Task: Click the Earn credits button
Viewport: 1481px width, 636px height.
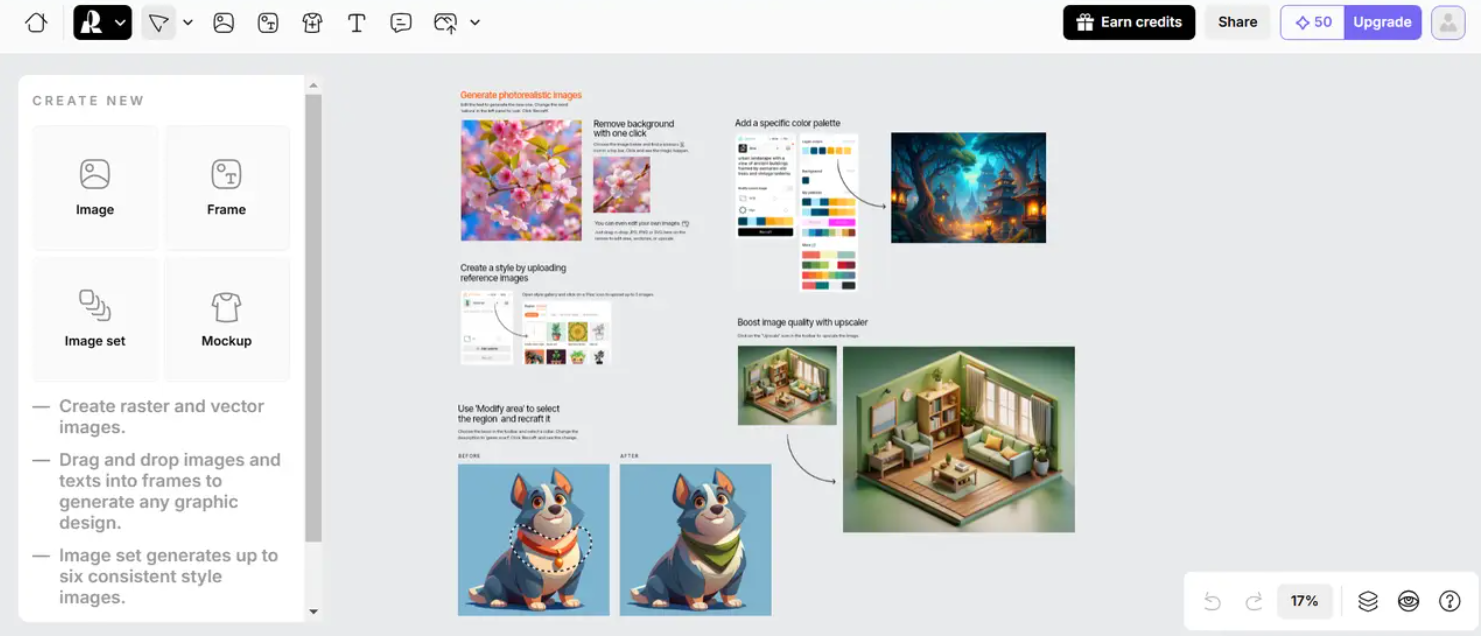Action: pyautogui.click(x=1129, y=22)
